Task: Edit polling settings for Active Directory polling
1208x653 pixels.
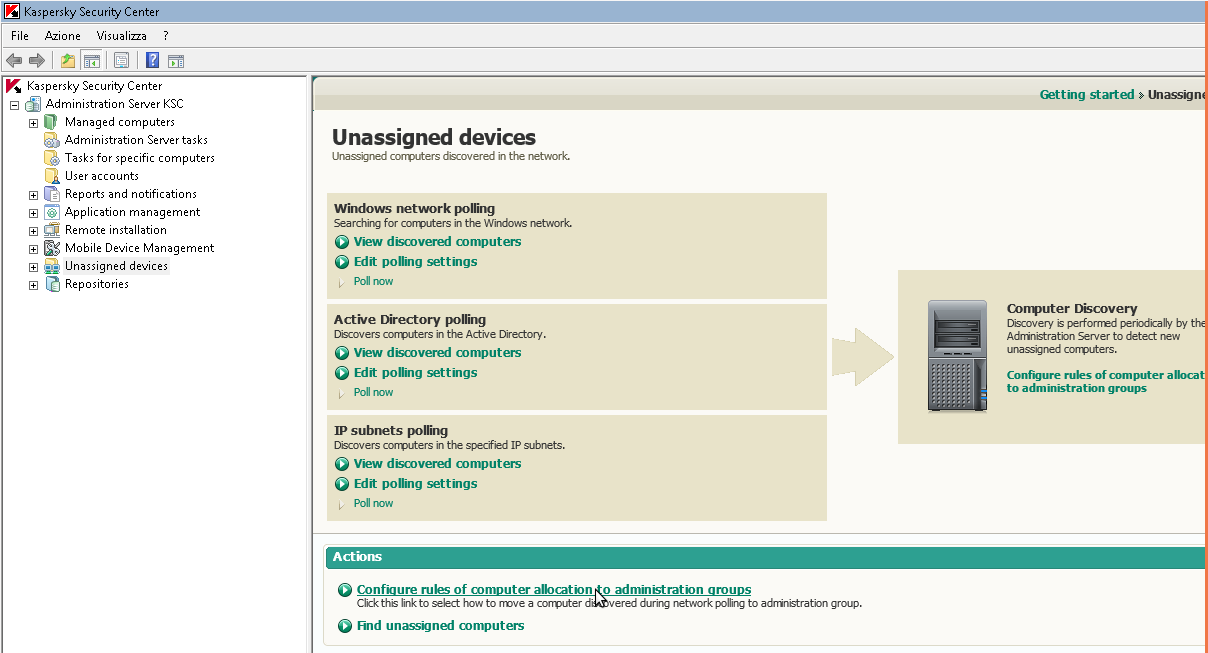Action: click(x=415, y=373)
